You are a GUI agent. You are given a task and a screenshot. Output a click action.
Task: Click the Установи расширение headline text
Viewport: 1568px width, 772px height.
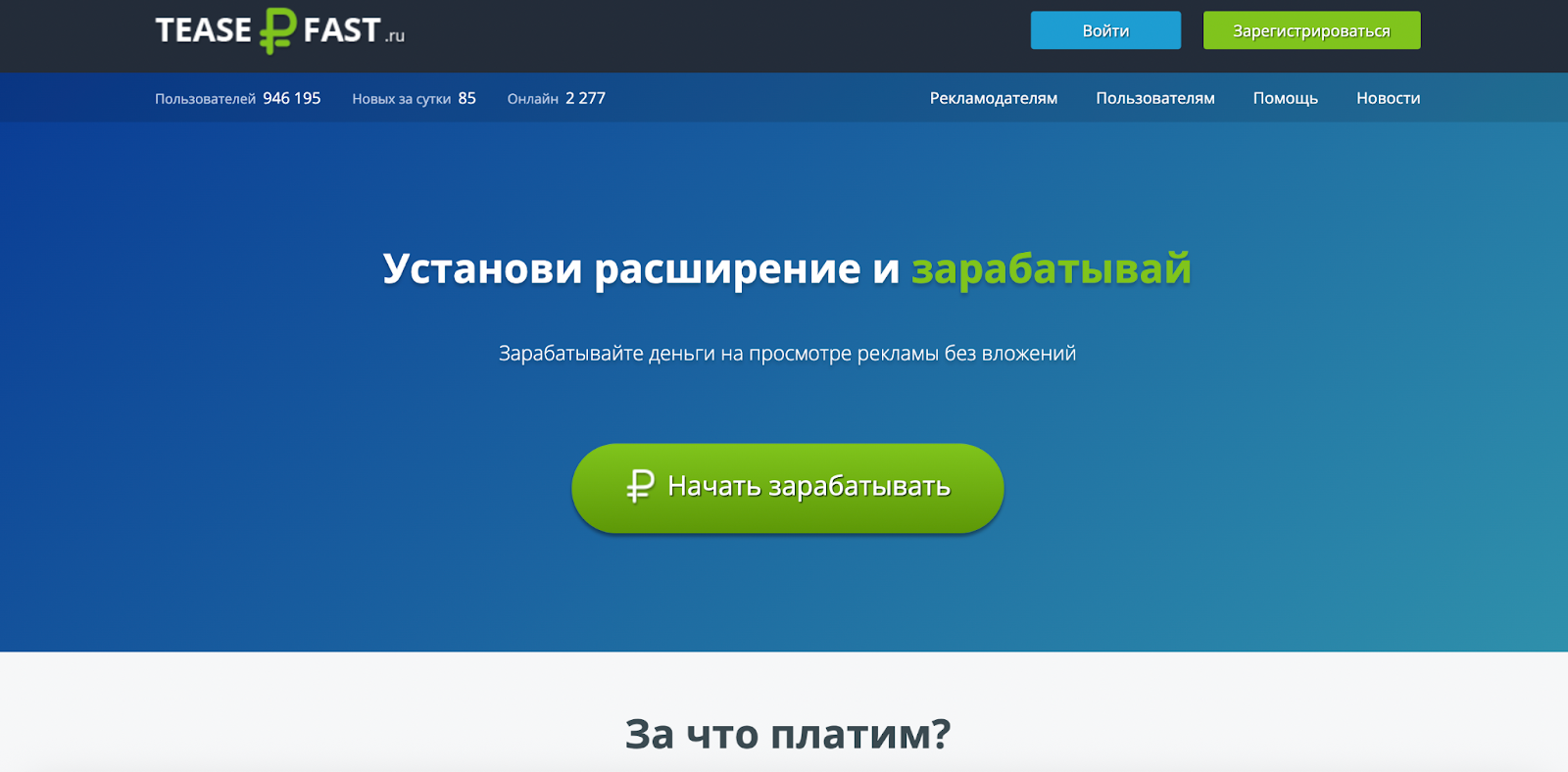click(621, 267)
